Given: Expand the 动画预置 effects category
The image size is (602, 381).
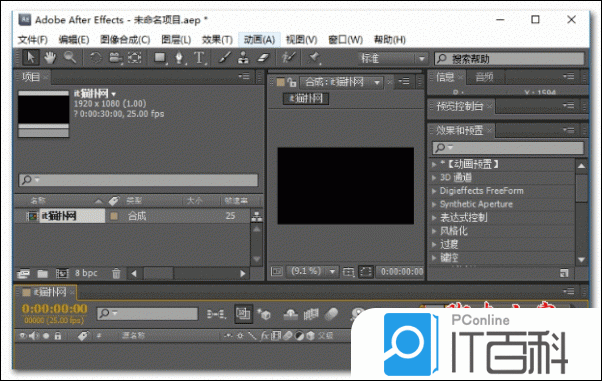Looking at the screenshot, I should 434,164.
